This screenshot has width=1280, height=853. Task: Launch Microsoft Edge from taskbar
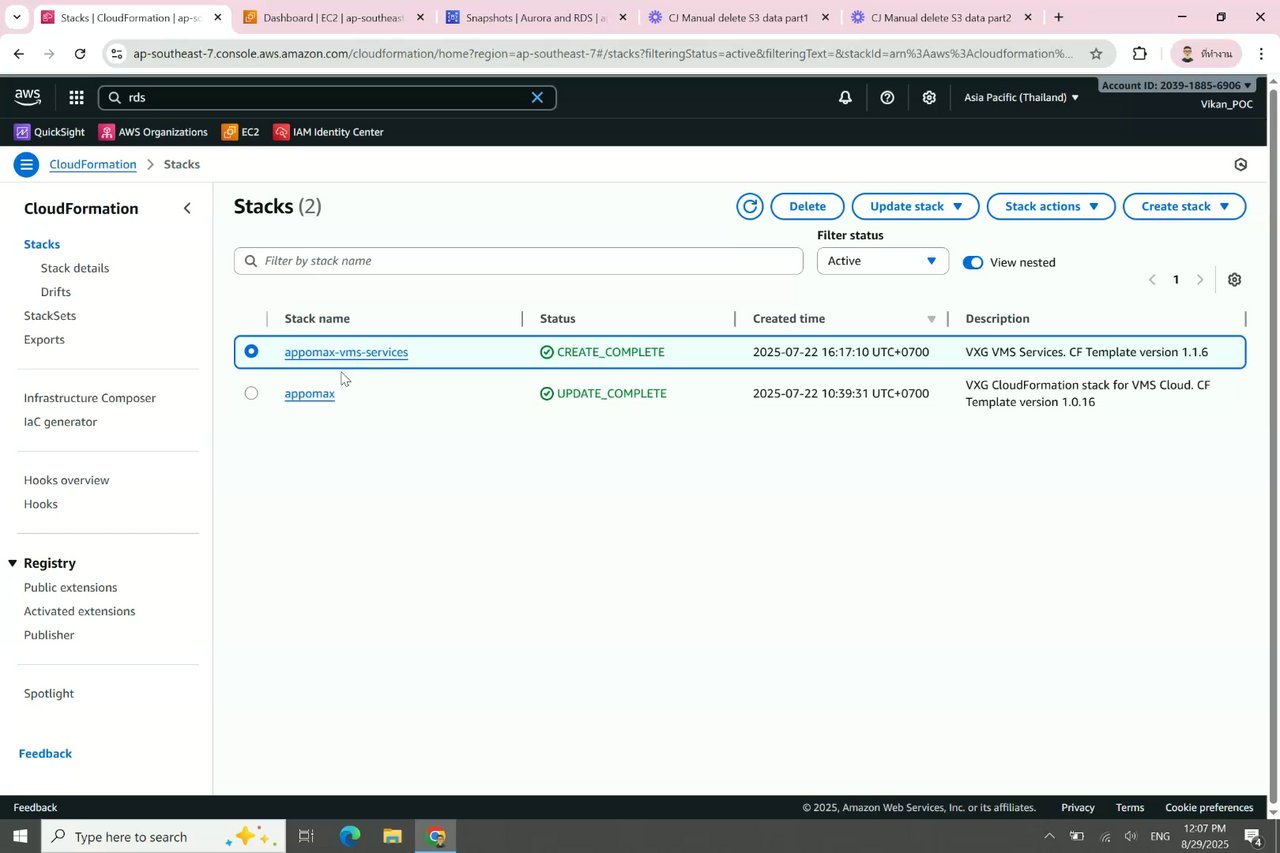(x=349, y=836)
